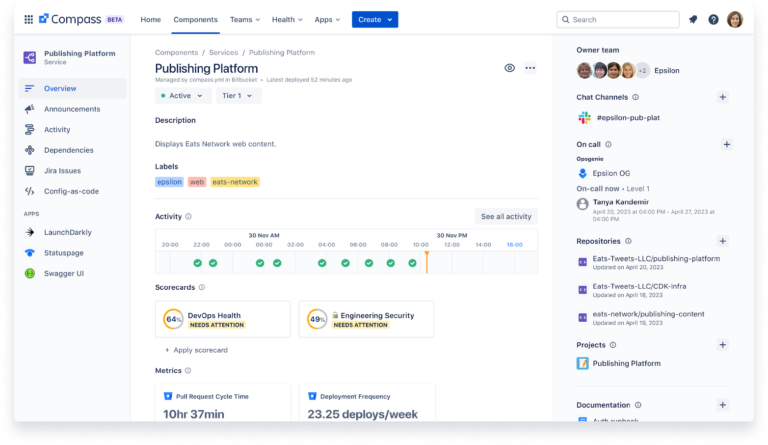Image resolution: width=768 pixels, height=445 pixels.
Task: Toggle the watch eye icon
Action: click(x=510, y=68)
